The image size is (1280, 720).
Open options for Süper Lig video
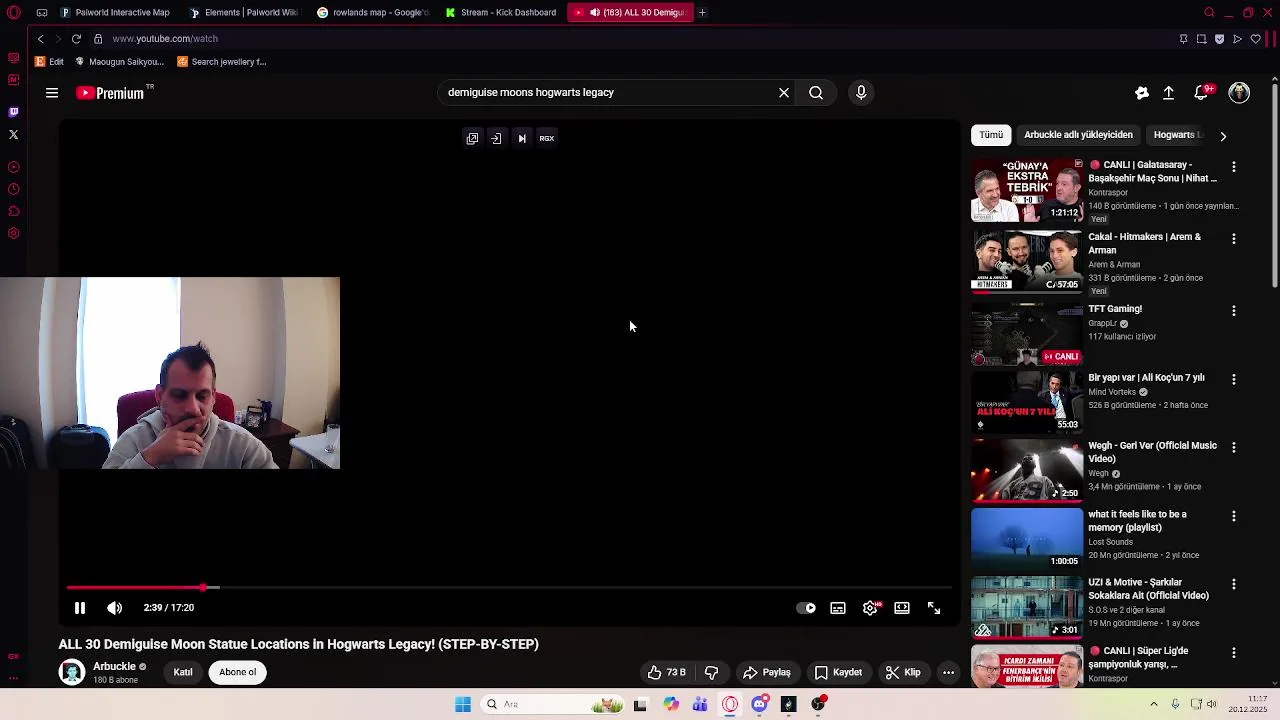[1233, 653]
